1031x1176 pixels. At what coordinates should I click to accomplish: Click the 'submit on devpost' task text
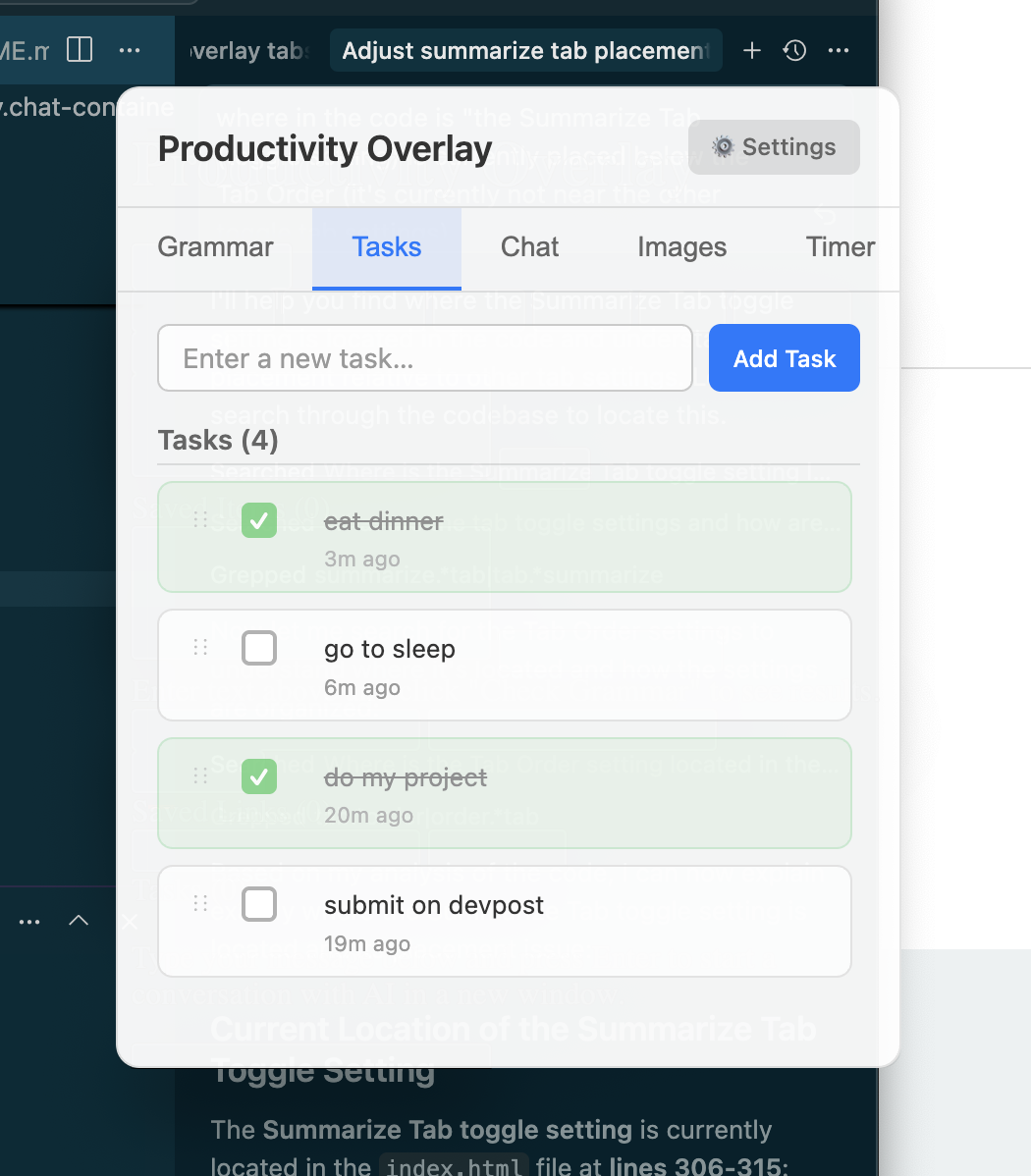click(x=434, y=905)
